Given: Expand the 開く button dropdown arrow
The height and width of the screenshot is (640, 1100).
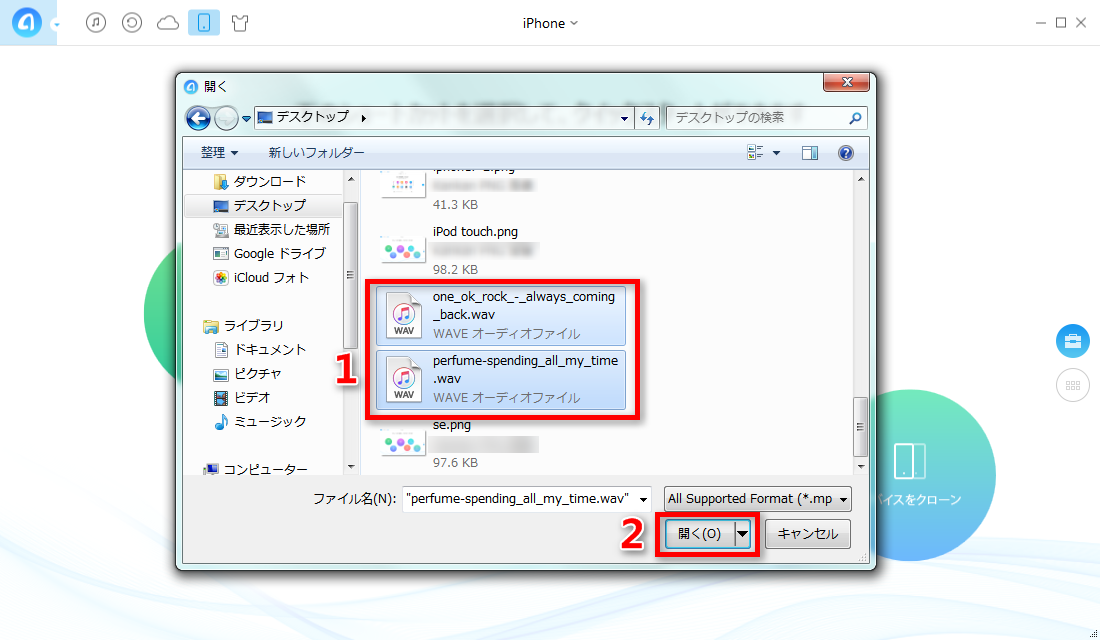Looking at the screenshot, I should [x=742, y=534].
